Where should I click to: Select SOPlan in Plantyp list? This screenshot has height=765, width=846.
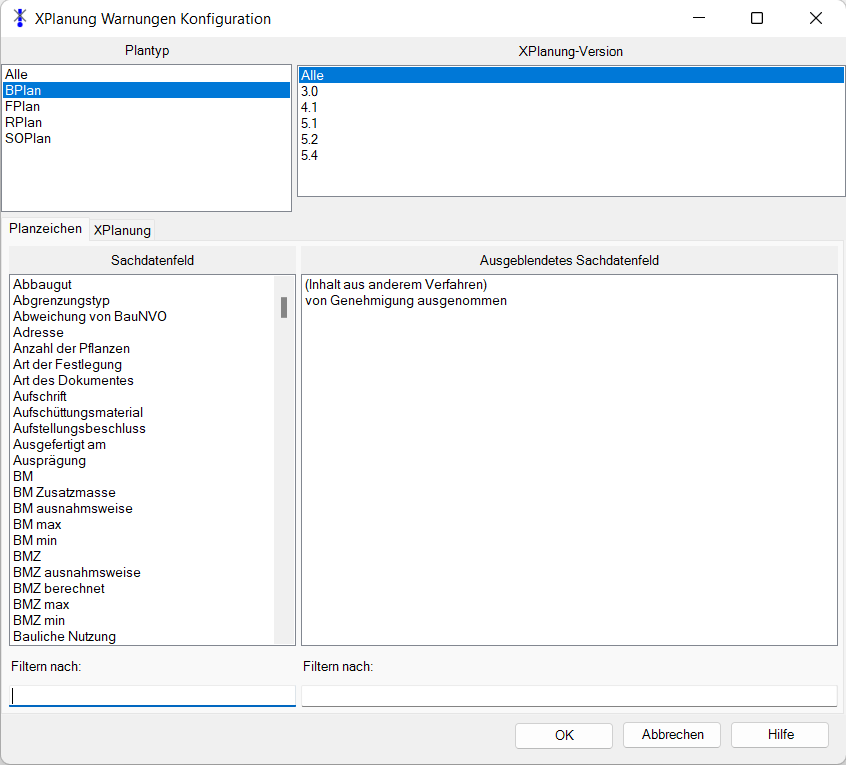[28, 138]
